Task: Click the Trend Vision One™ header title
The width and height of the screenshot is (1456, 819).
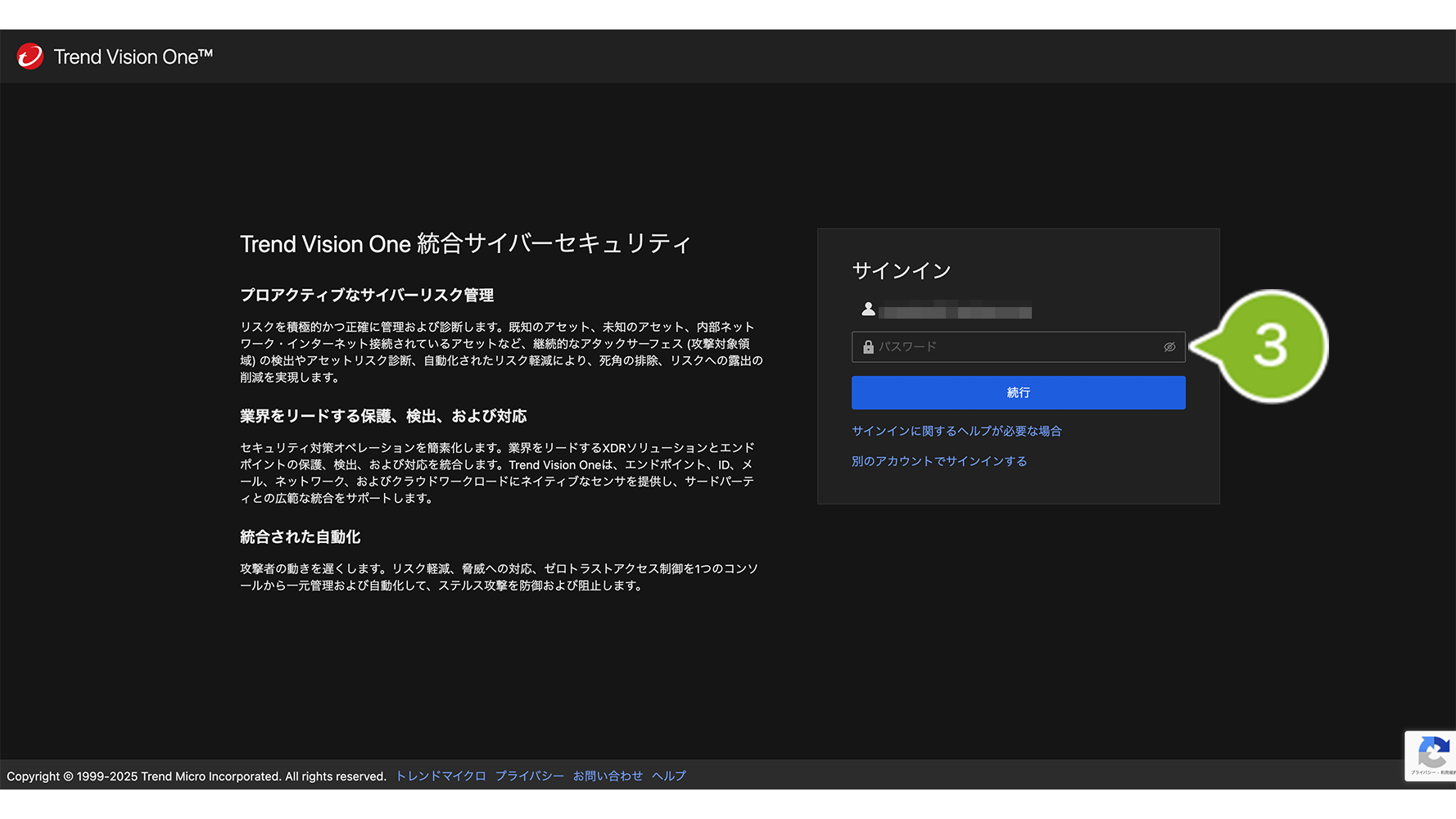Action: (133, 57)
